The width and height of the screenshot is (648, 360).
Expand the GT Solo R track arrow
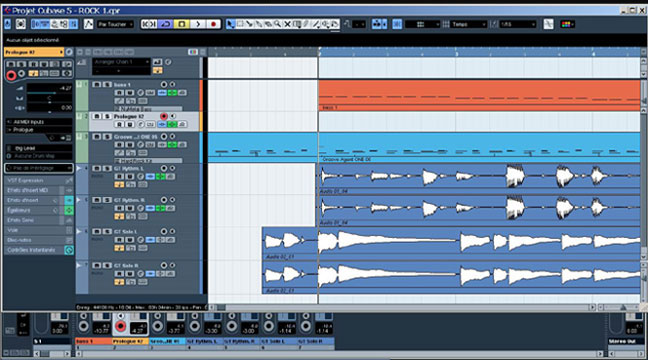point(79,265)
